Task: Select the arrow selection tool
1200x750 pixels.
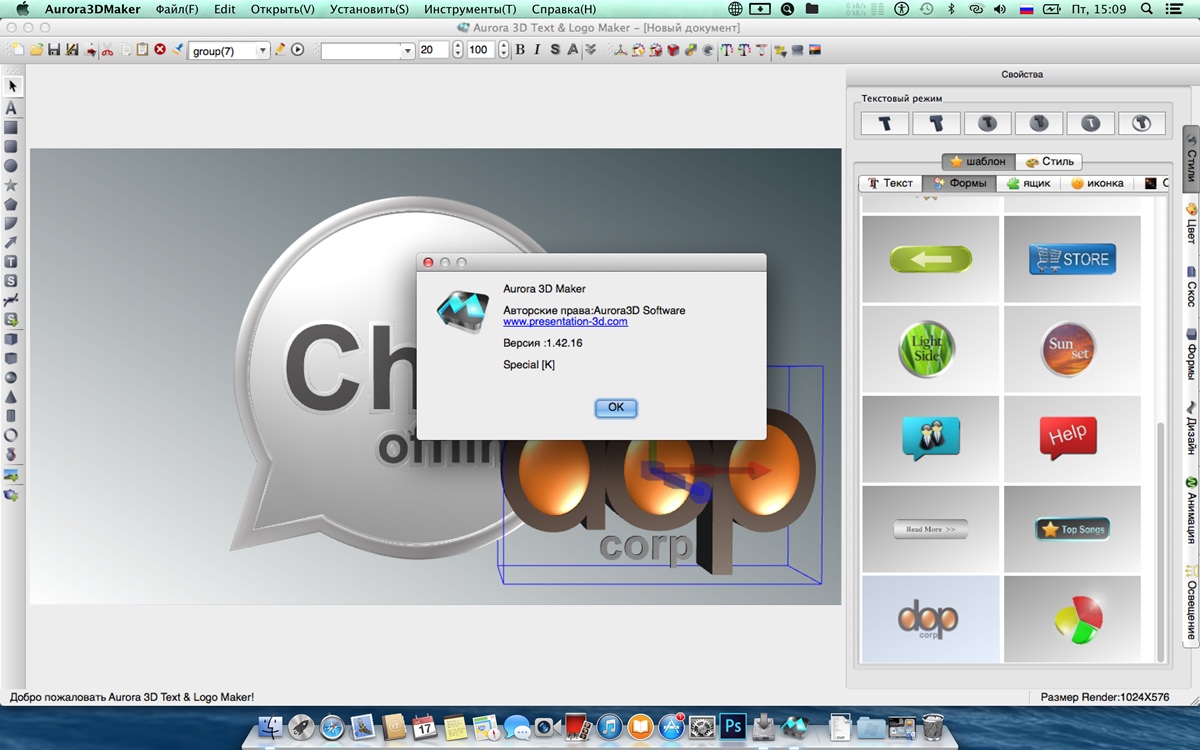Action: (12, 87)
